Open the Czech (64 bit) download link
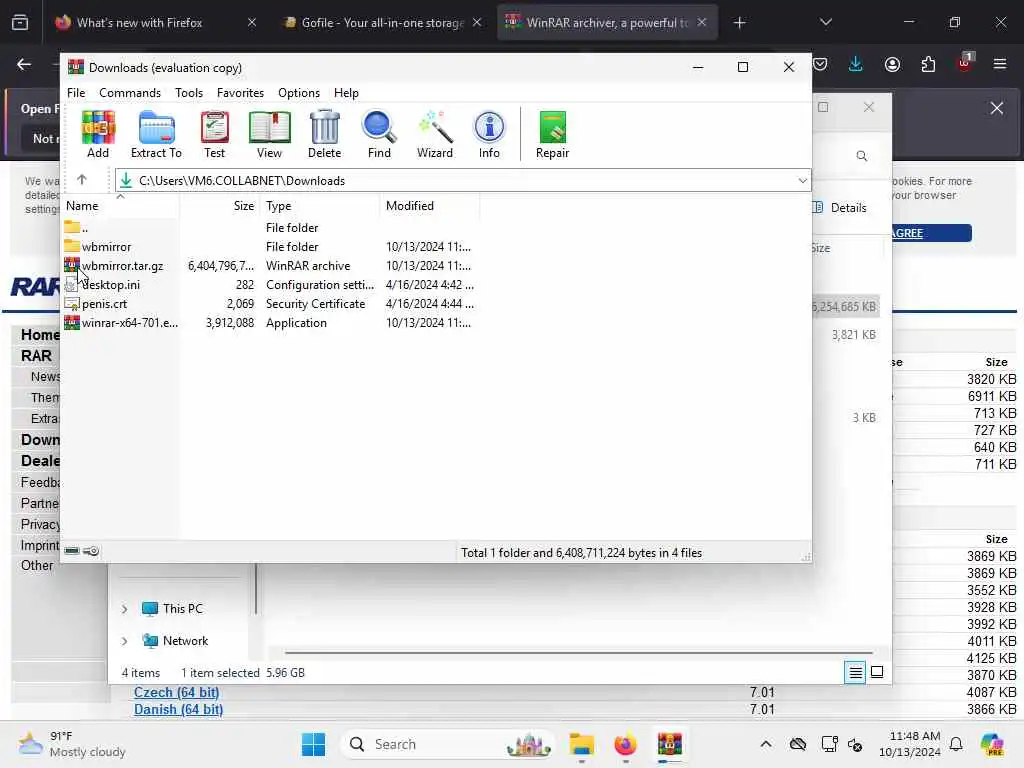 point(176,692)
